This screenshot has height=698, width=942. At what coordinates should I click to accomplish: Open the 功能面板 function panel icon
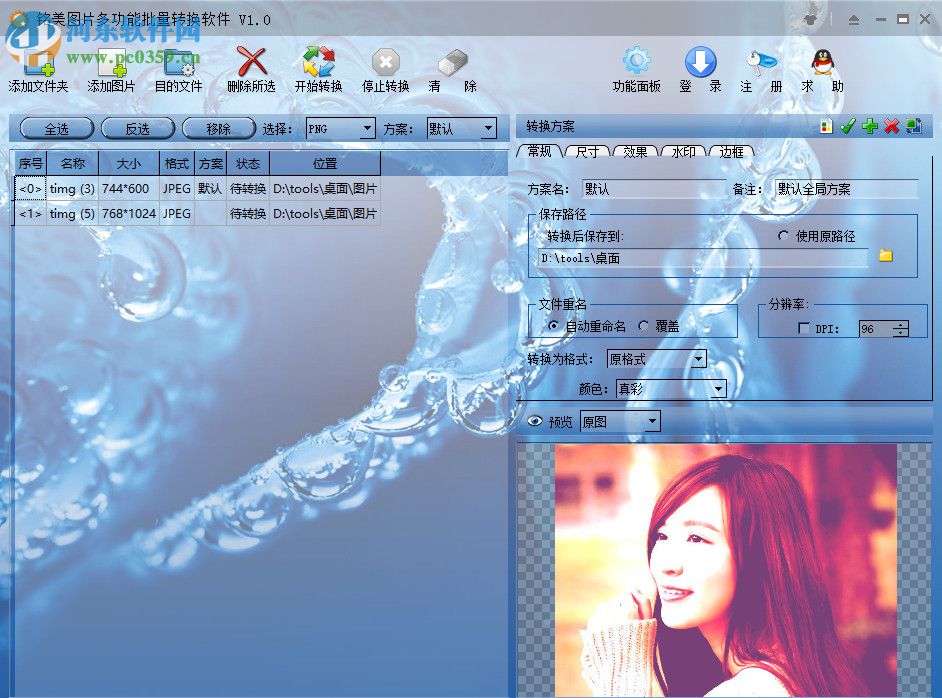click(x=637, y=62)
